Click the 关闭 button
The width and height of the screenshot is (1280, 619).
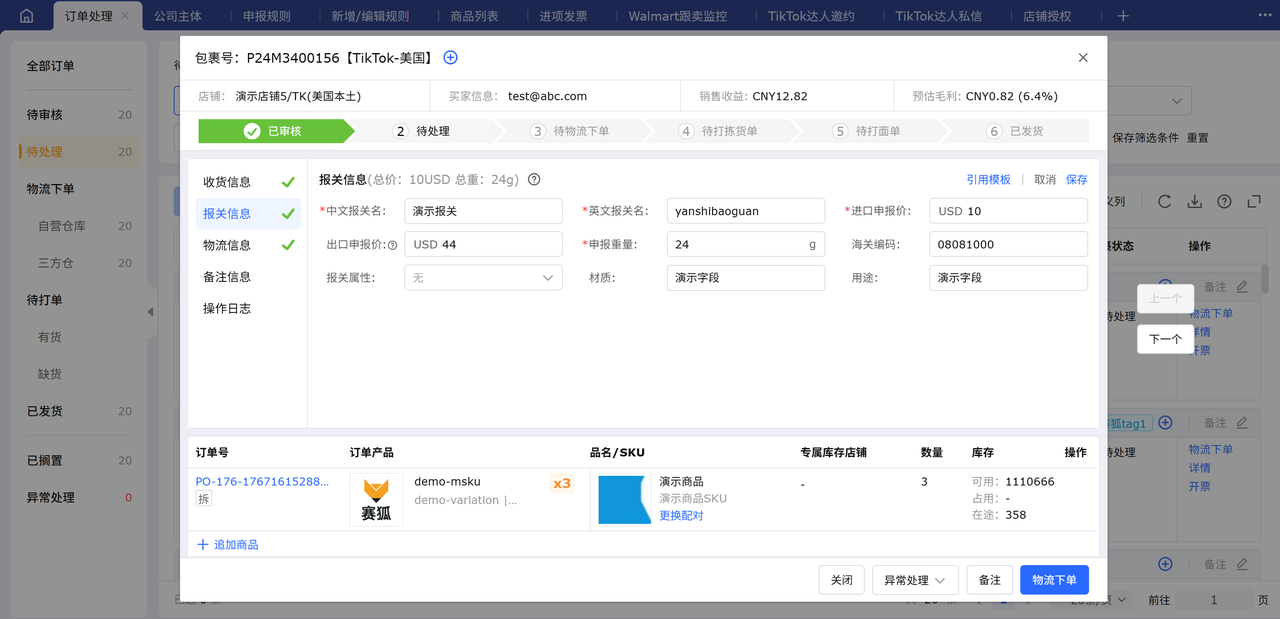[x=841, y=580]
